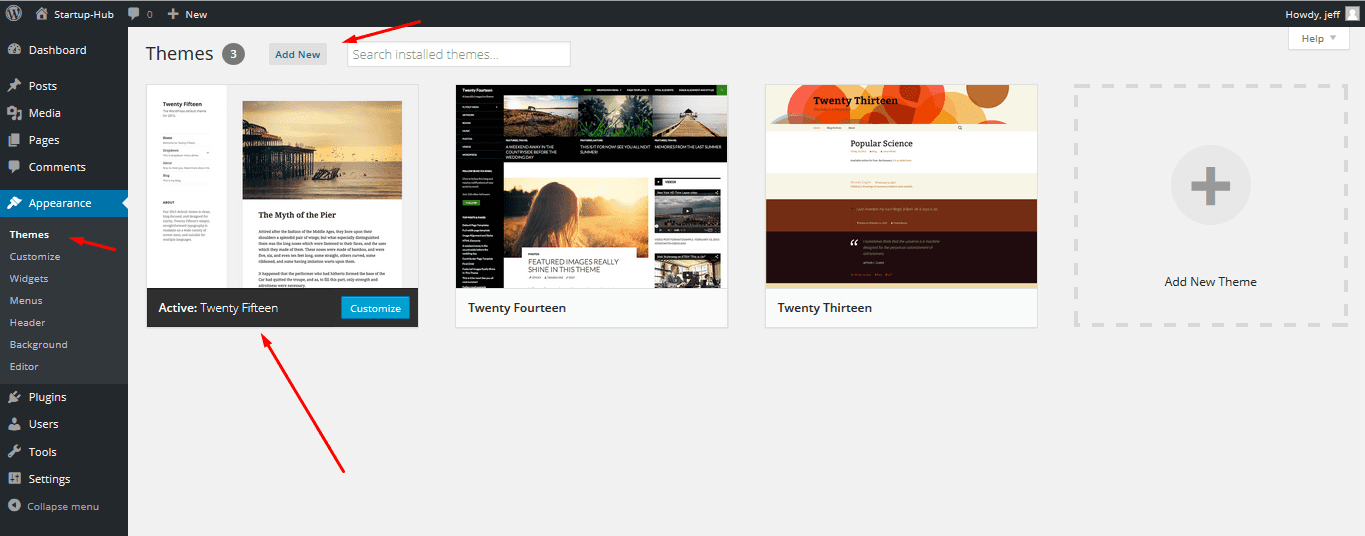The width and height of the screenshot is (1365, 536).
Task: Open the Plugins section
Action: pos(47,397)
